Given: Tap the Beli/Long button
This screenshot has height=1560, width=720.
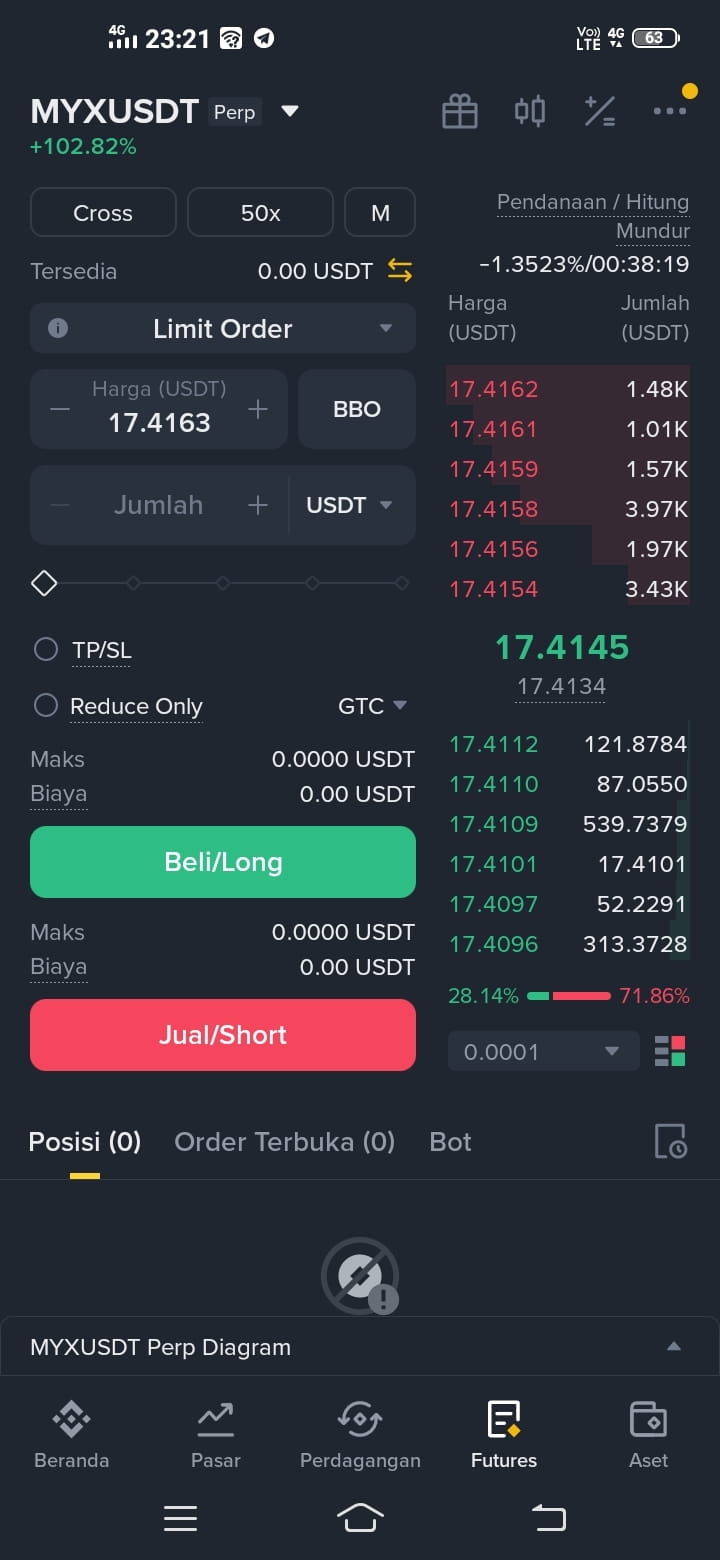Looking at the screenshot, I should (223, 862).
